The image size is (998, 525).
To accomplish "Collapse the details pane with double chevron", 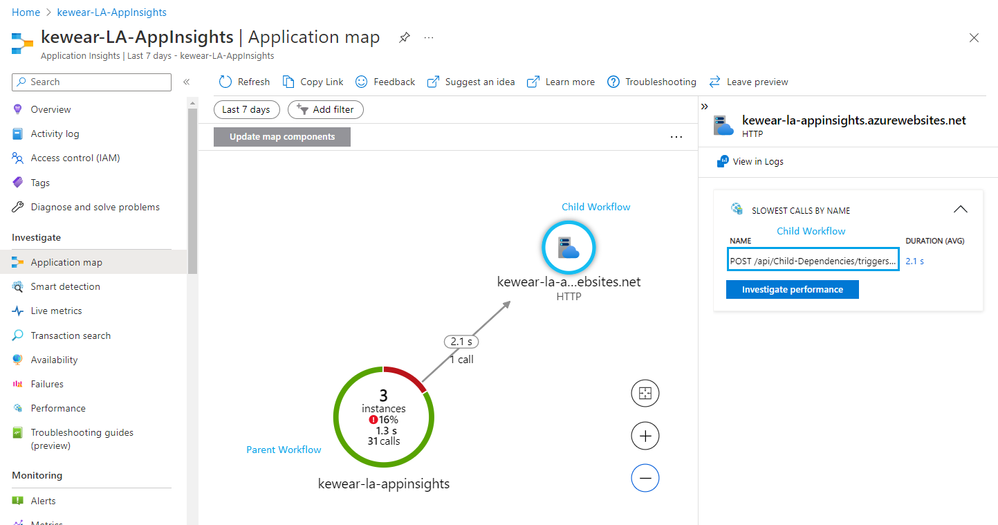I will (705, 106).
